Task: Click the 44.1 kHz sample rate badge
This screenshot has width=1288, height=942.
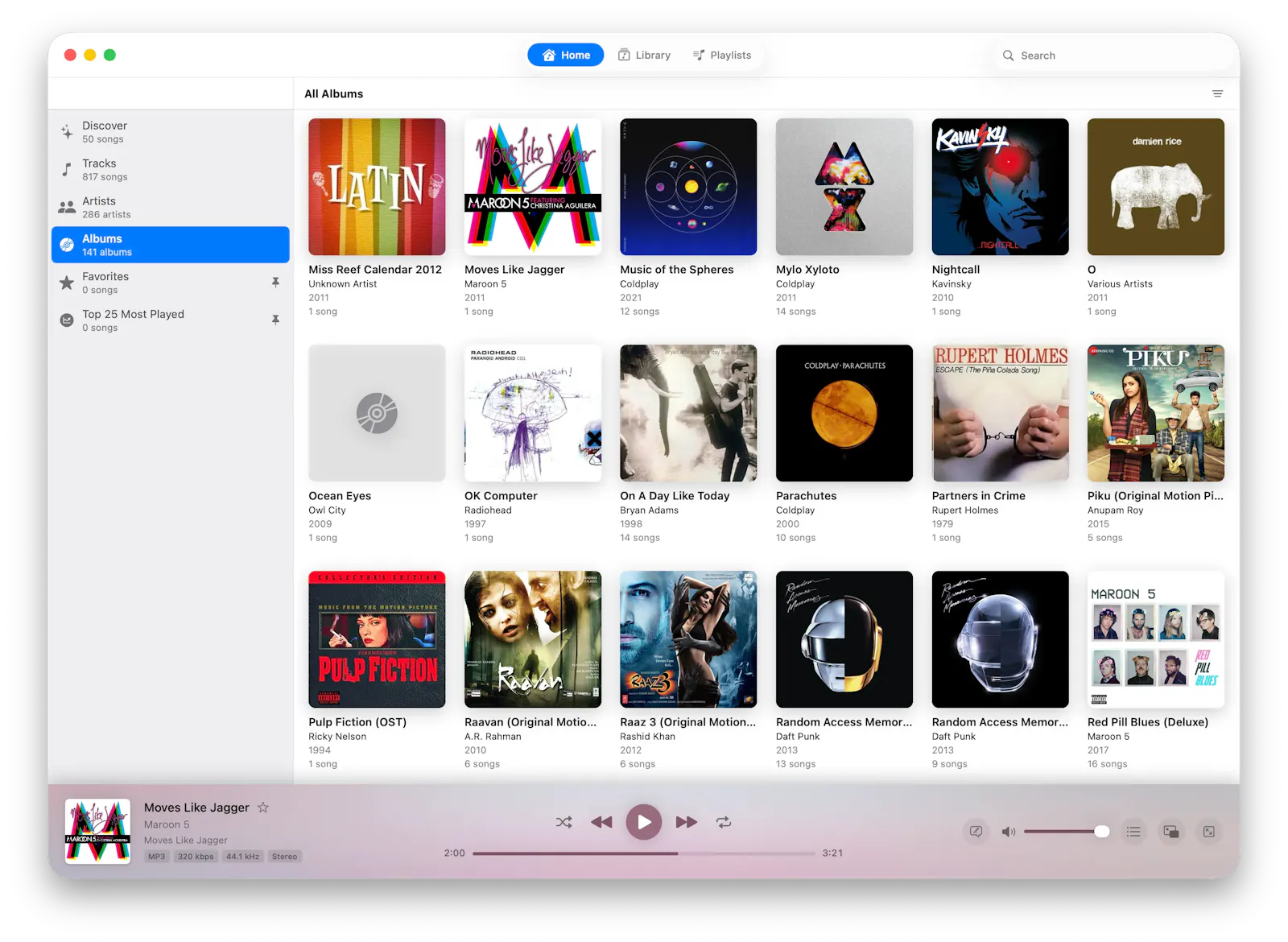Action: point(242,857)
